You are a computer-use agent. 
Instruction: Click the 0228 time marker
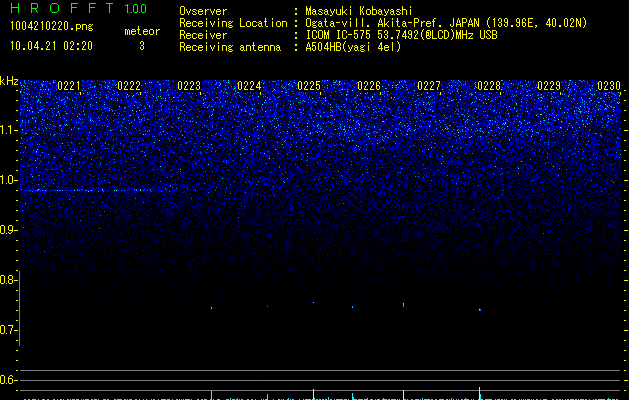pyautogui.click(x=489, y=86)
